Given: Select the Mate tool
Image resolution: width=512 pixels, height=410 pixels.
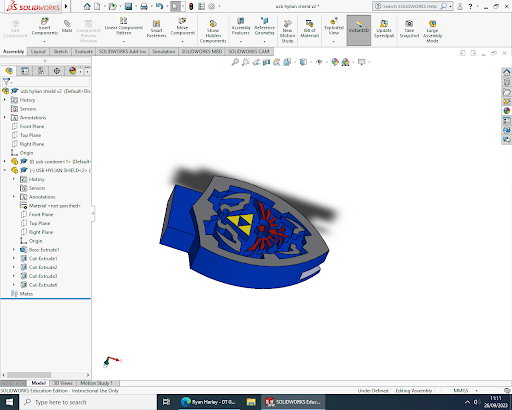Looking at the screenshot, I should (x=67, y=26).
